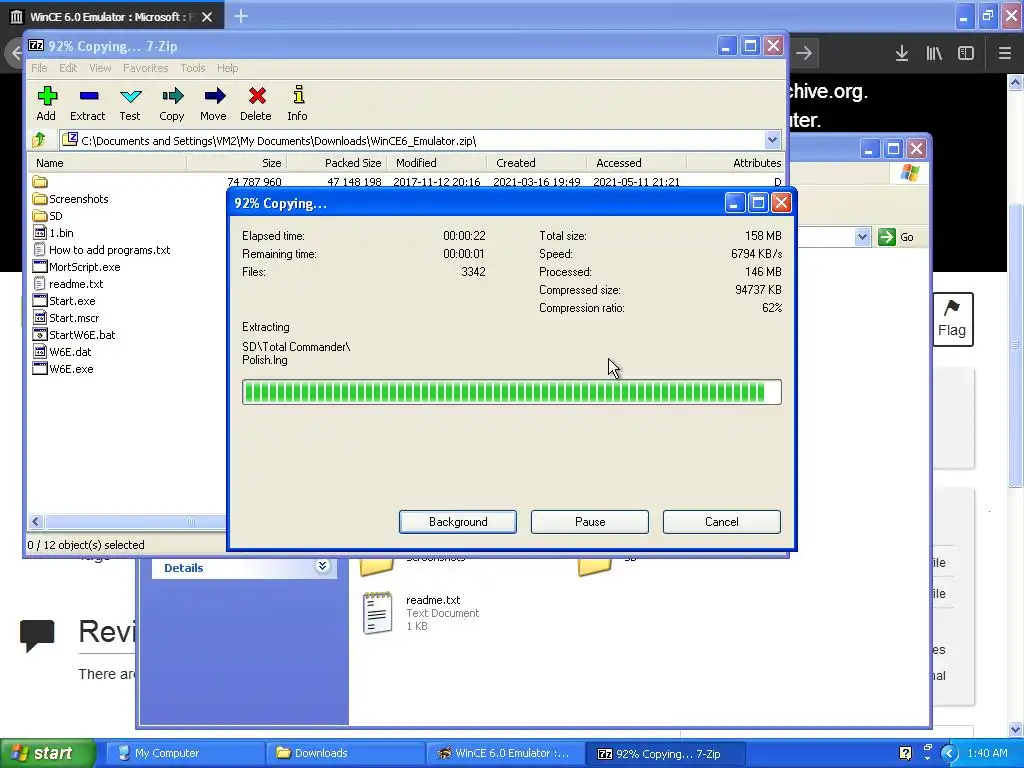Click Cancel in copying dialog
The height and width of the screenshot is (768, 1024).
(x=722, y=522)
